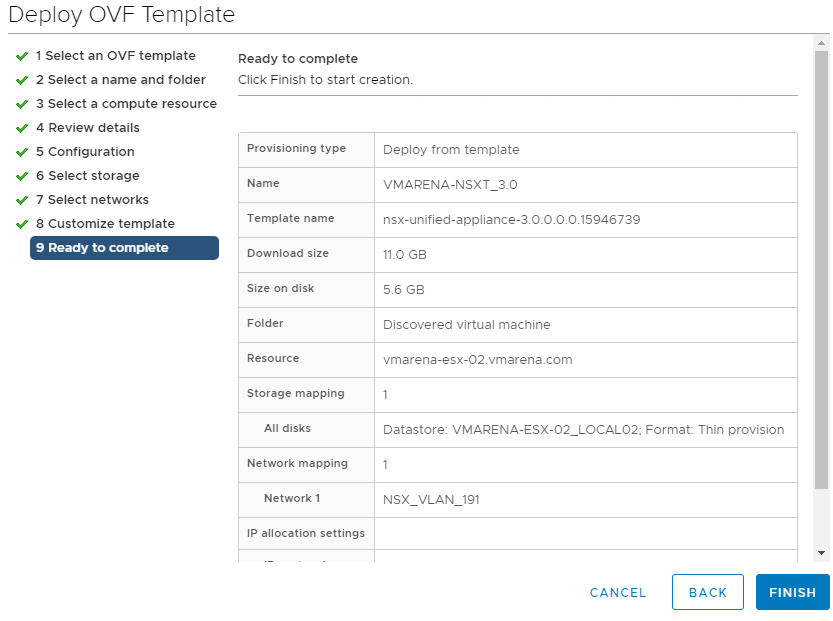Screen dimensions: 833x621
Task: Open step 4 Review details
Action: [88, 127]
